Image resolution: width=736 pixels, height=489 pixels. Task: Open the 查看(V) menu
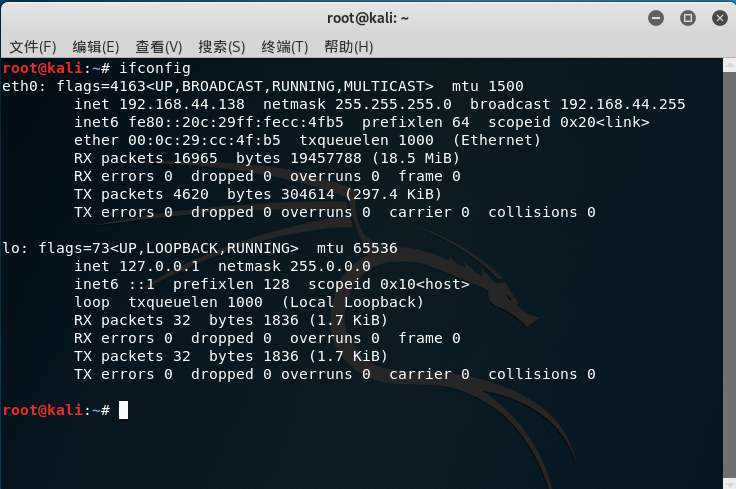[159, 46]
